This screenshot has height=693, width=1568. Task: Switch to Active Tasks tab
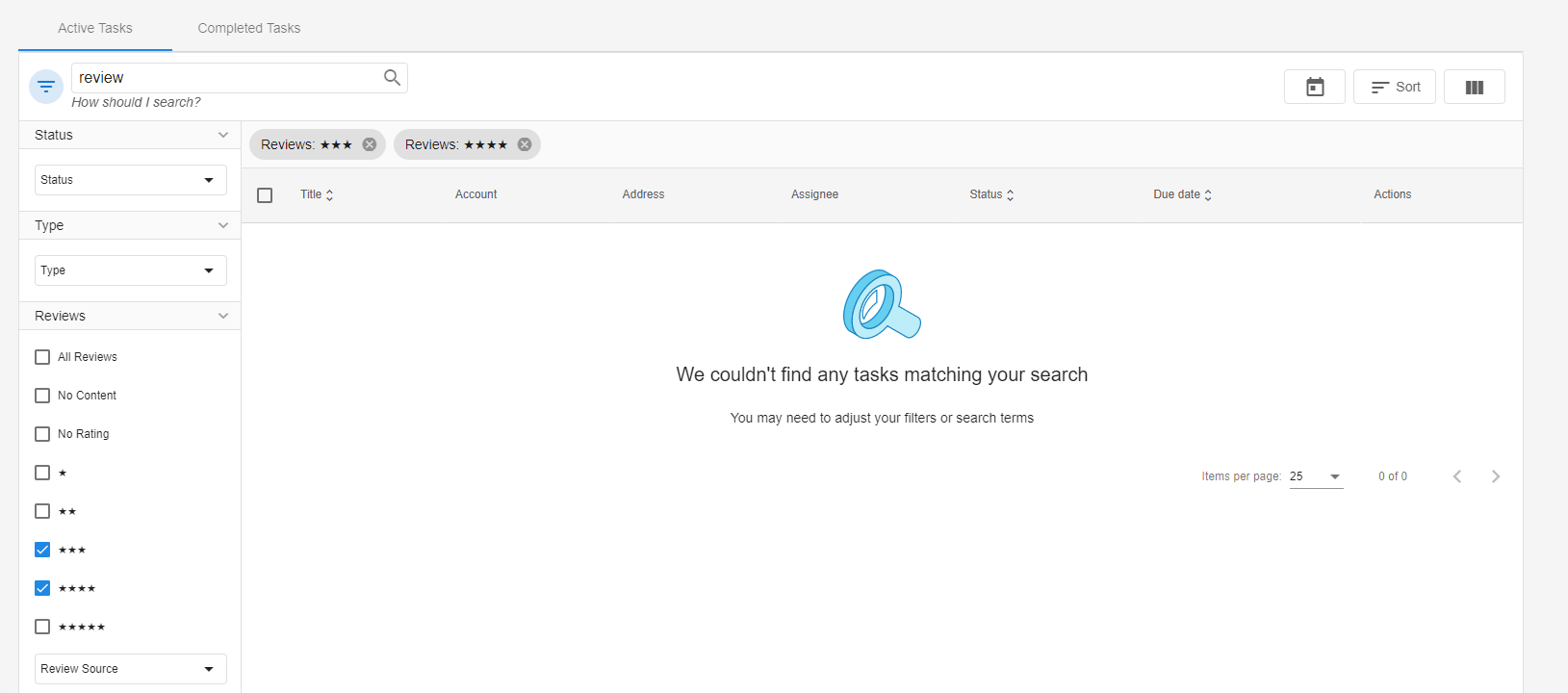coord(95,28)
